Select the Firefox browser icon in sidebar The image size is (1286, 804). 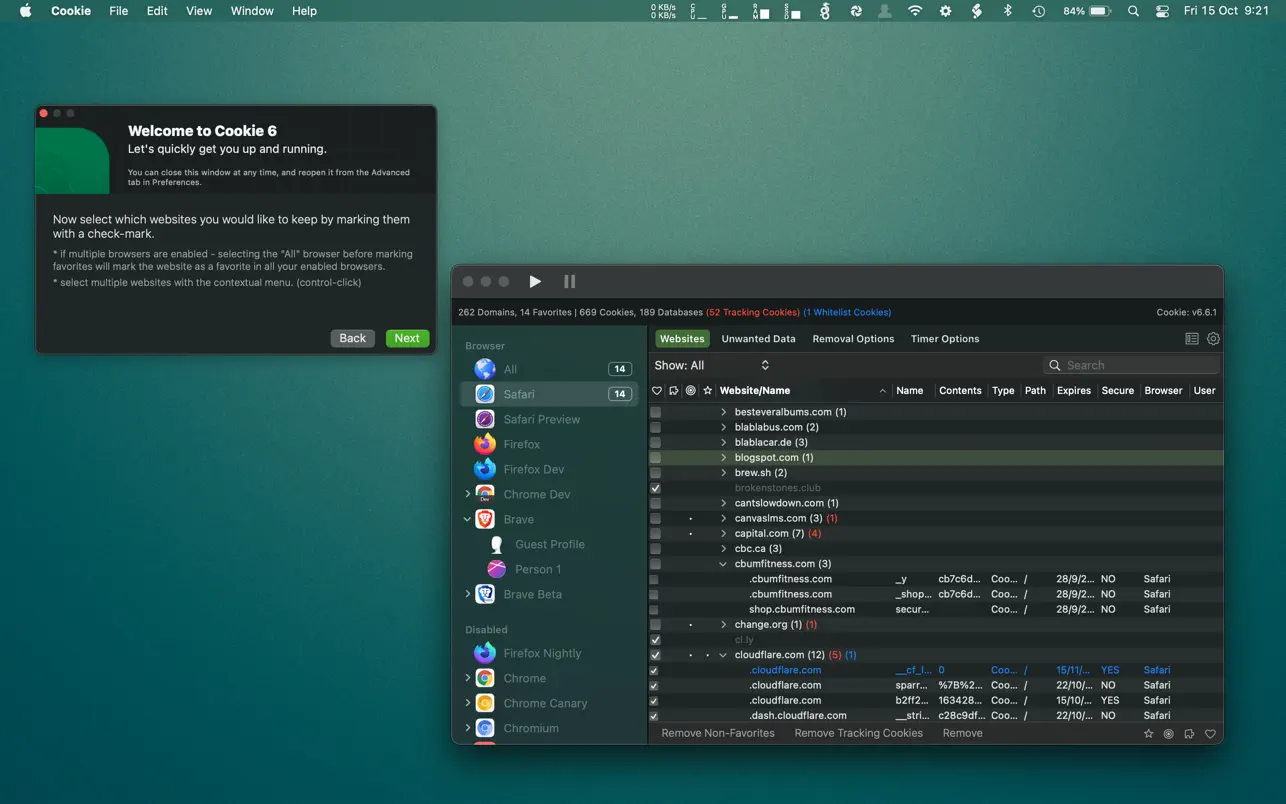485,444
